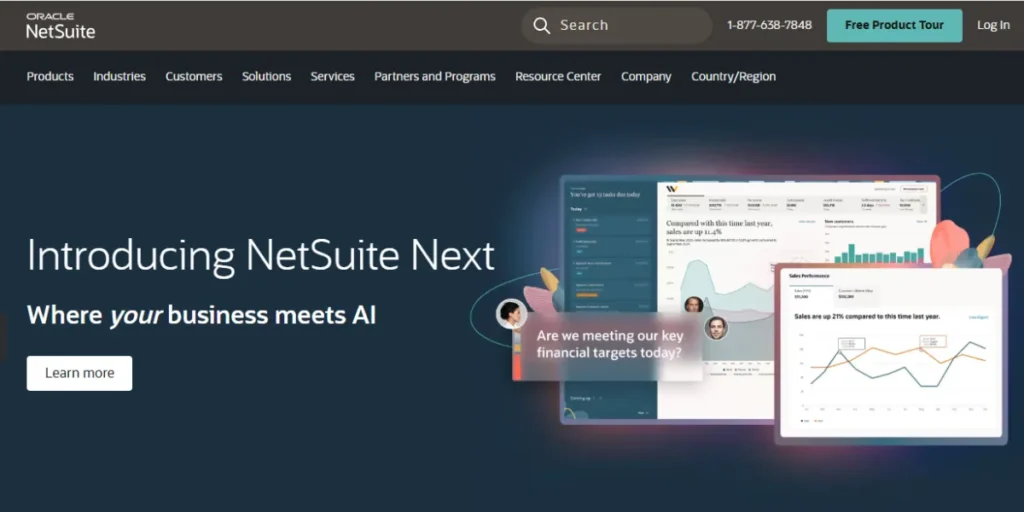Type in the Search field

tap(620, 26)
